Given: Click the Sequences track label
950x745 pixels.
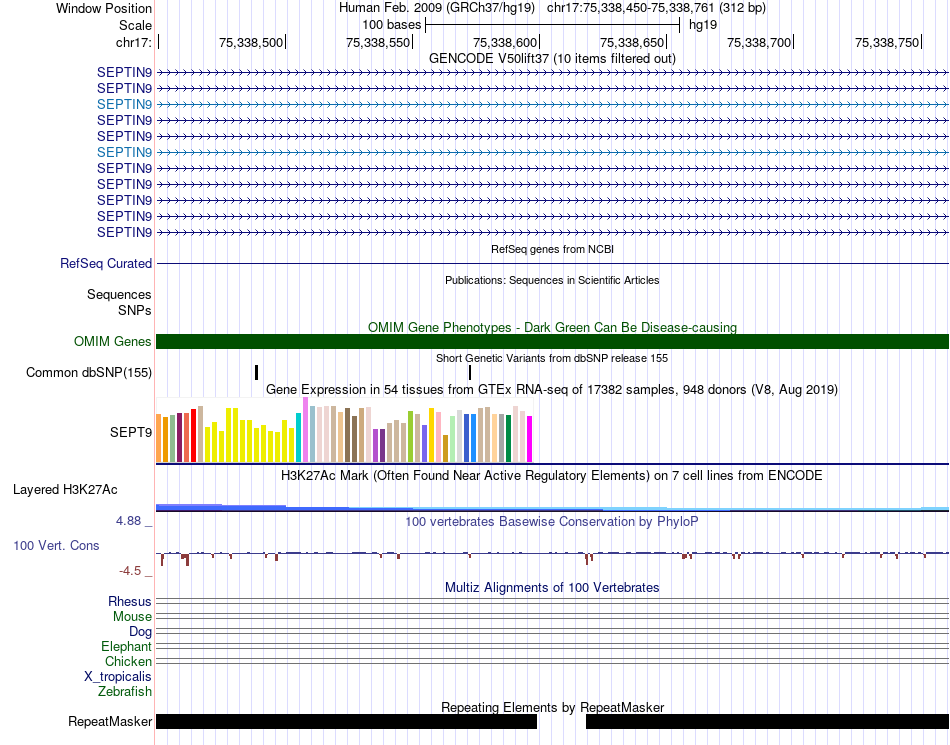Looking at the screenshot, I should (119, 294).
